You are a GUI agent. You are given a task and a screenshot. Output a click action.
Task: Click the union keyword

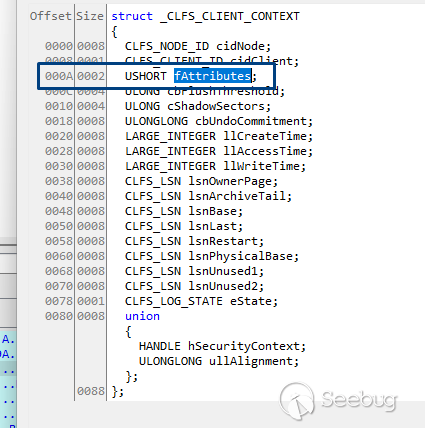142,316
